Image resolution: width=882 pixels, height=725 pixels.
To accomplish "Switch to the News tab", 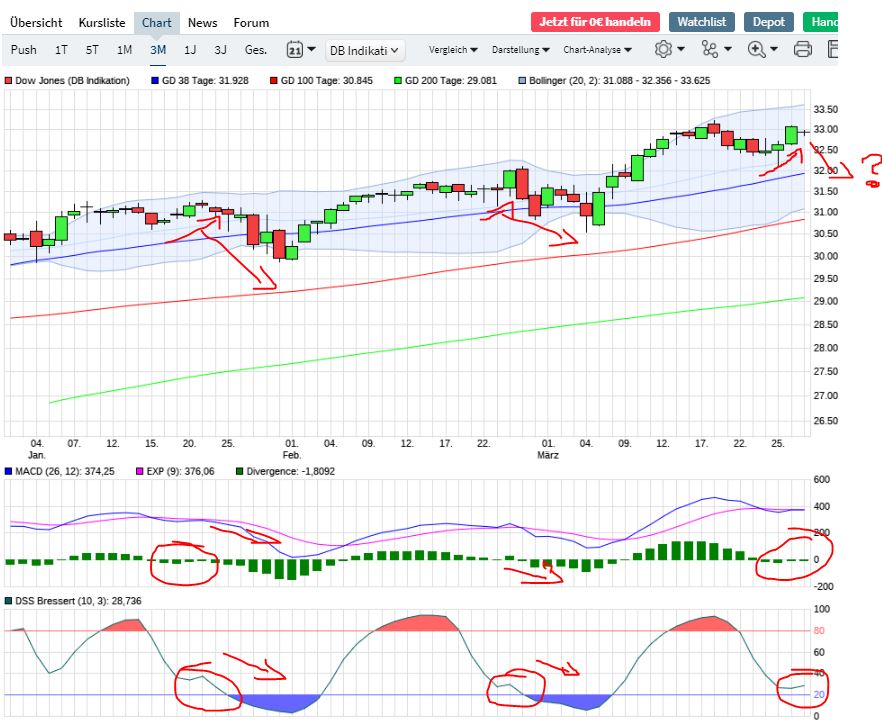I will click(x=203, y=22).
